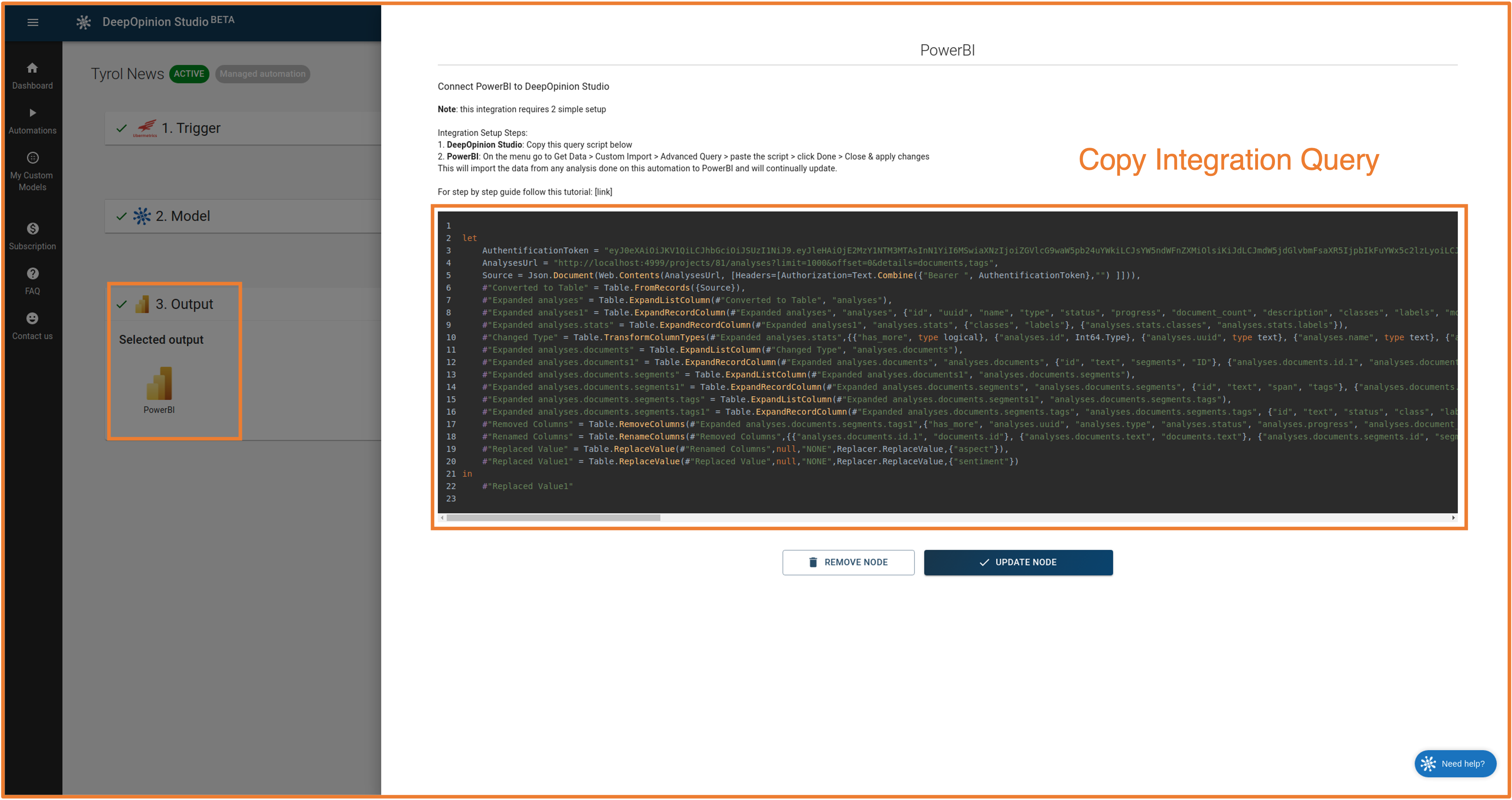Open the hamburger menu icon
Screen dimensions: 1512x800
pyautogui.click(x=33, y=22)
